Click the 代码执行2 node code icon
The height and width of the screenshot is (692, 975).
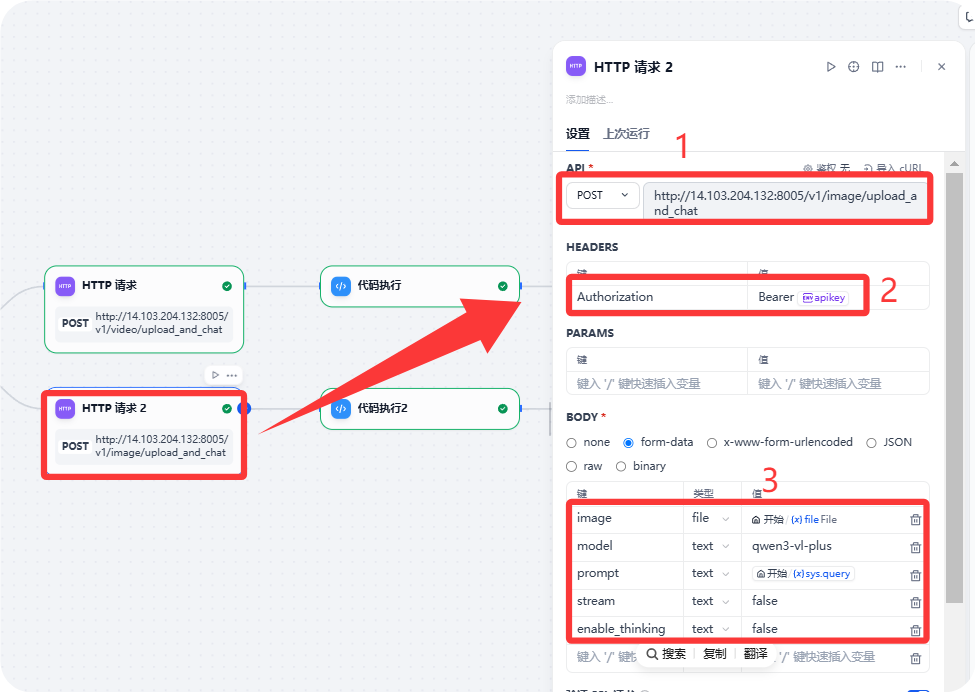pyautogui.click(x=341, y=408)
